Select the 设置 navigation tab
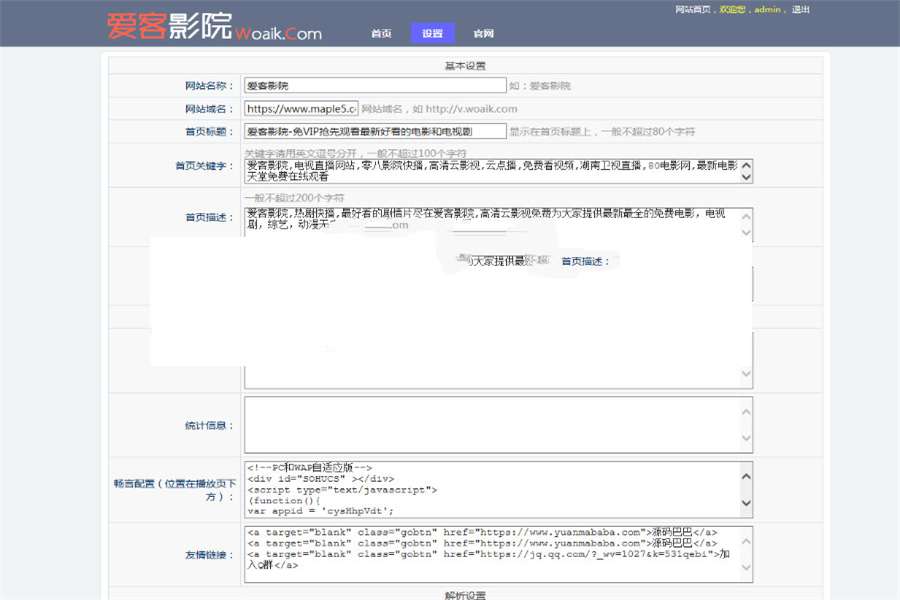The width and height of the screenshot is (900, 600). point(433,33)
